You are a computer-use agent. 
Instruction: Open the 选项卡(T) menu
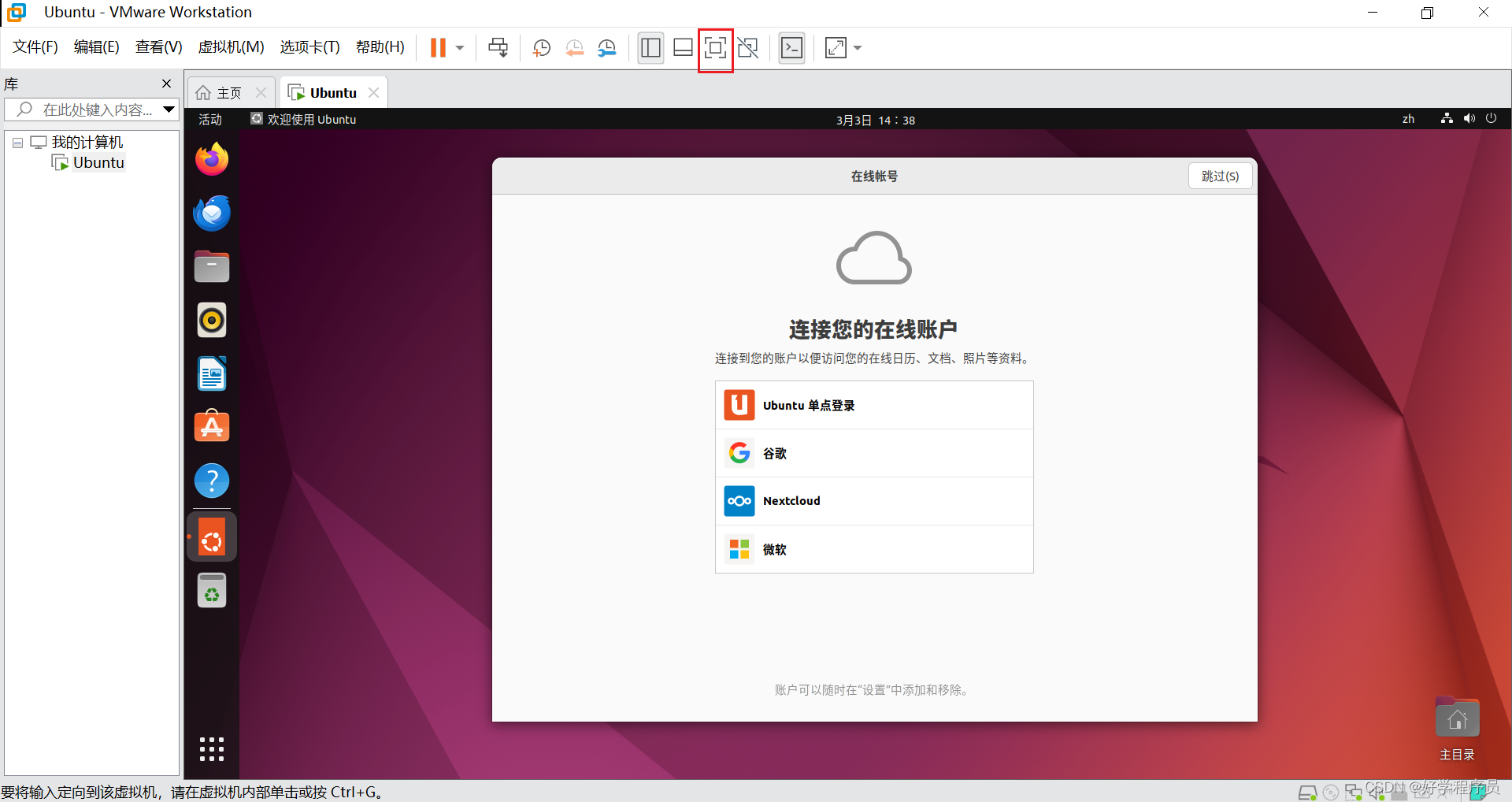pos(309,47)
